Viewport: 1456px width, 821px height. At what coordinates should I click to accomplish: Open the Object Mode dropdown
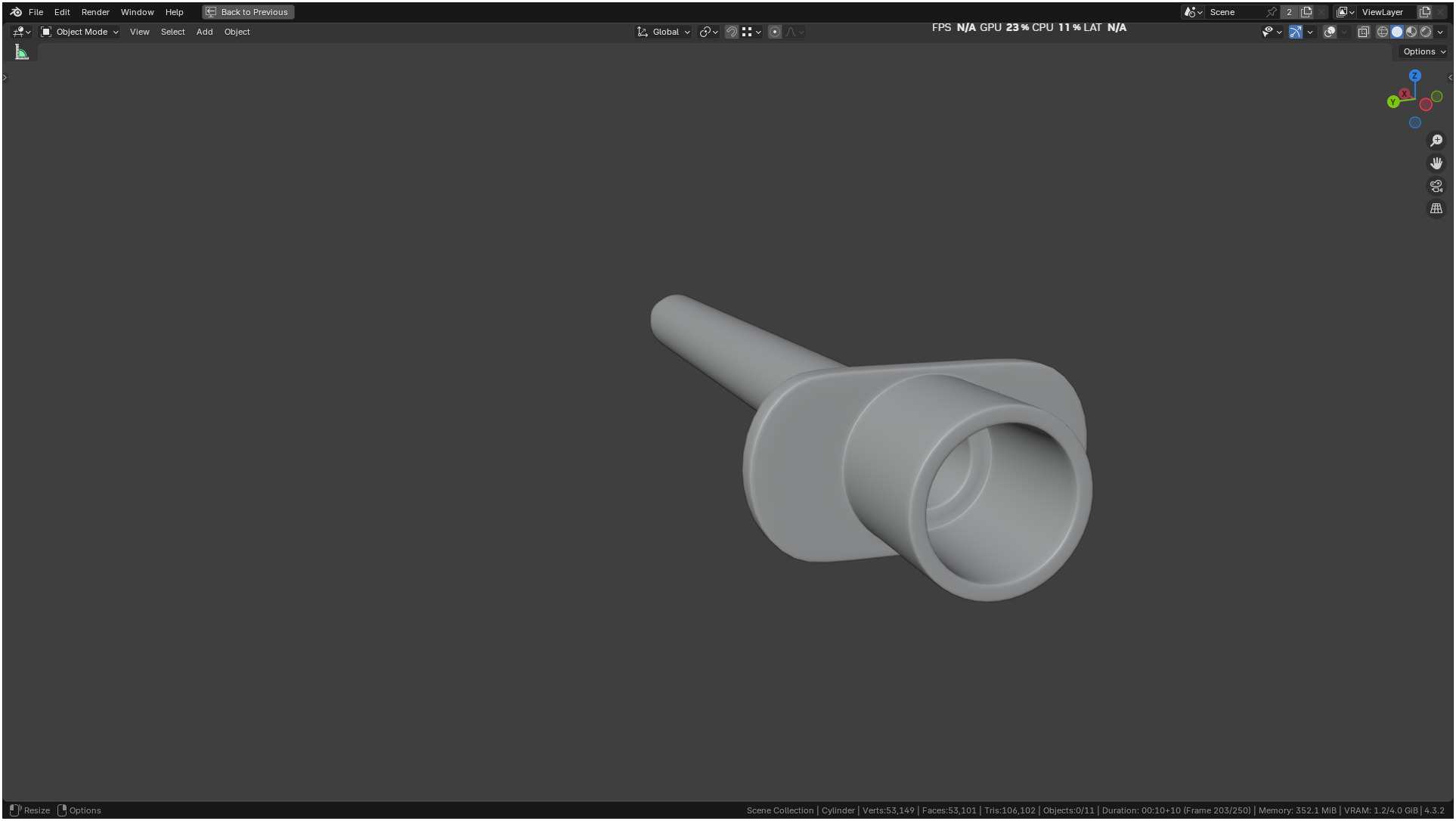click(79, 32)
